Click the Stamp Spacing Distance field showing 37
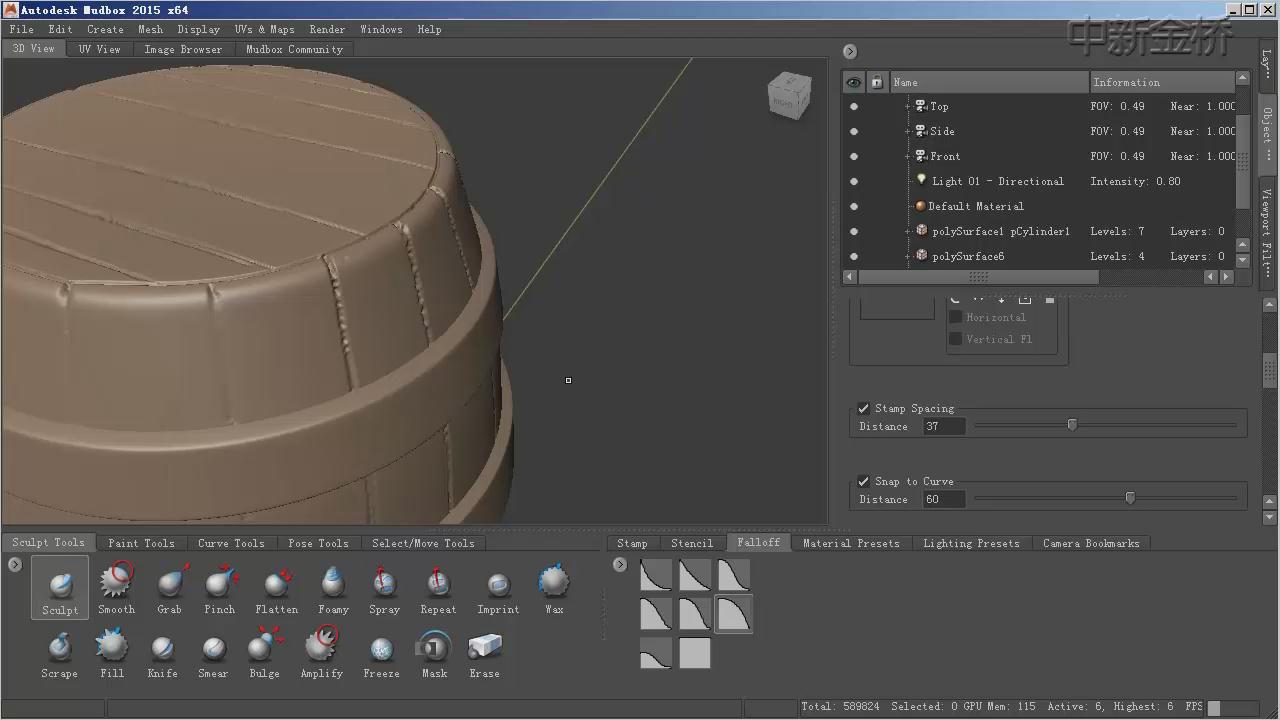Viewport: 1280px width, 720px height. coord(944,426)
